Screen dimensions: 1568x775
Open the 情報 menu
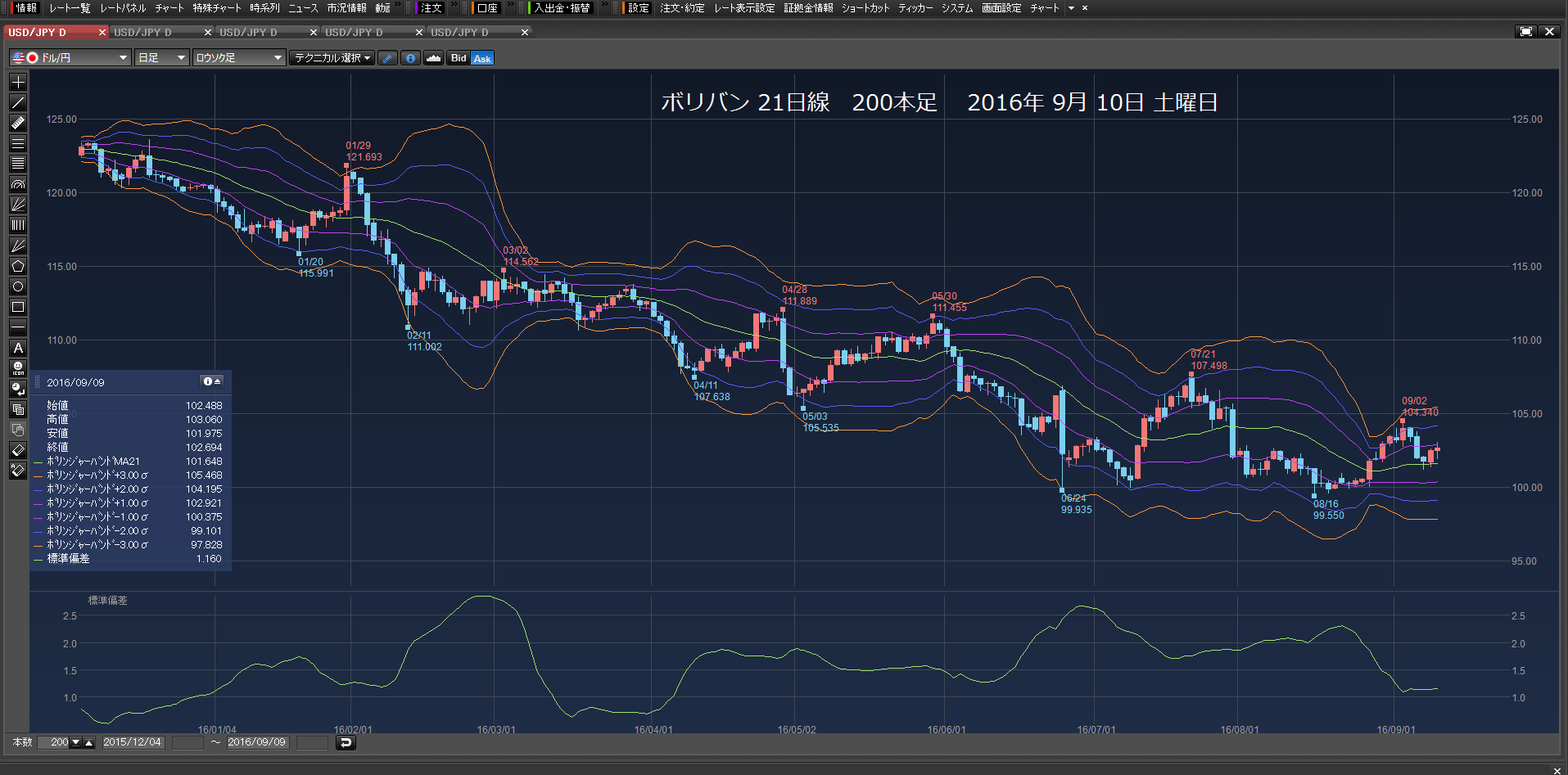[25, 8]
